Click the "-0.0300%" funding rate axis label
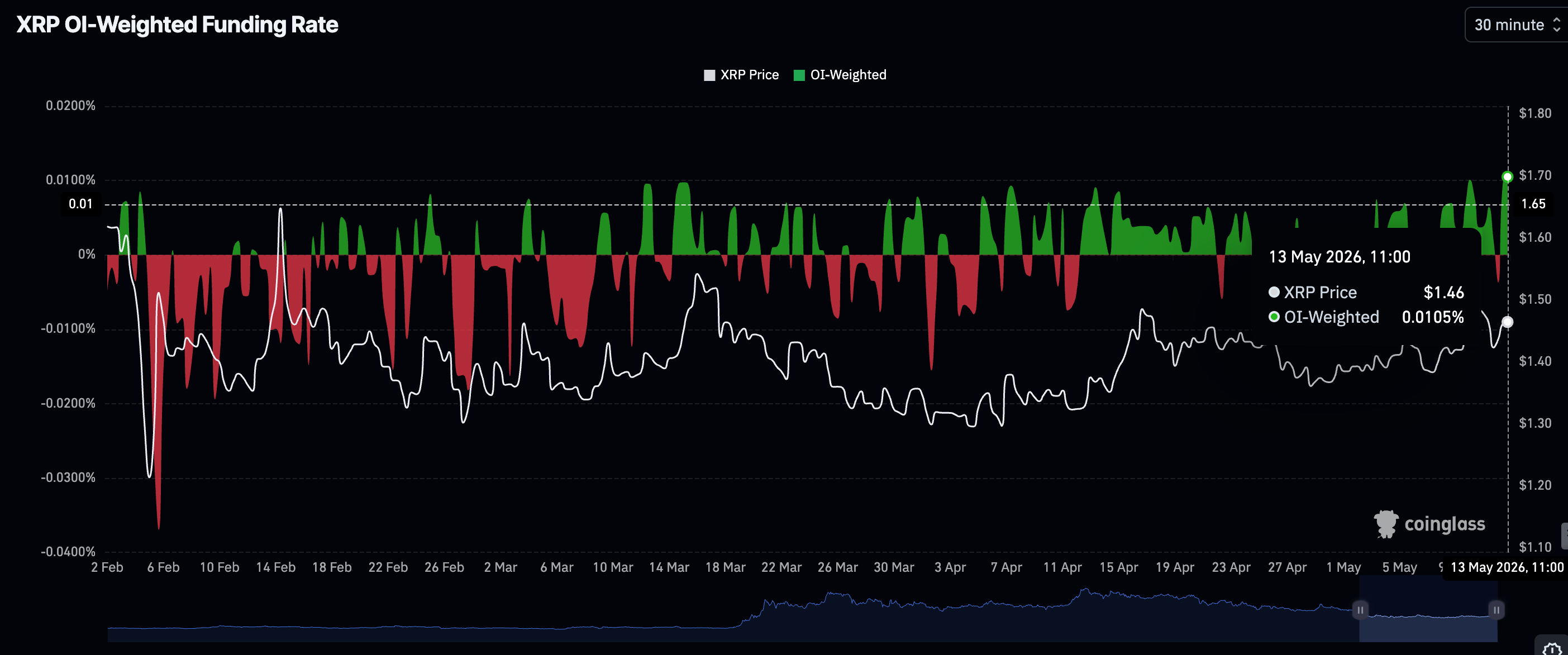1568x655 pixels. (x=68, y=478)
